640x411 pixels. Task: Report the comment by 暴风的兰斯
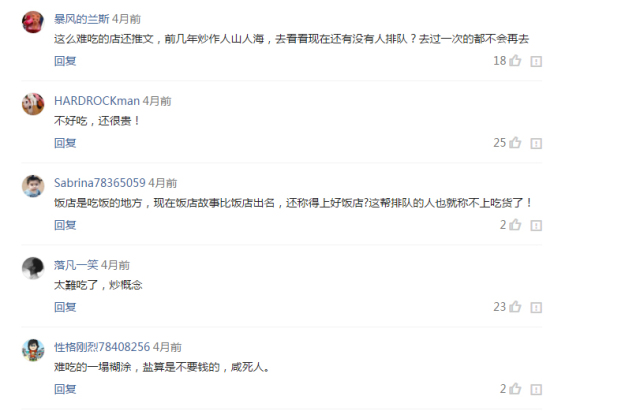click(536, 62)
